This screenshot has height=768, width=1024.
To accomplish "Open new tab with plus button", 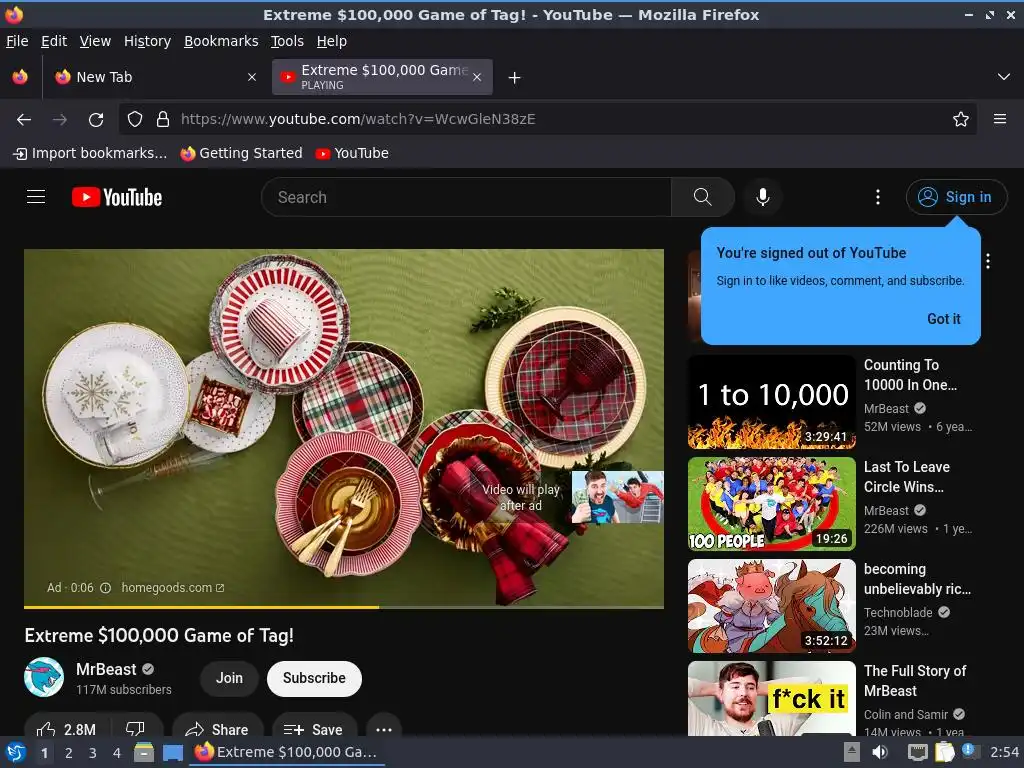I will (x=515, y=78).
